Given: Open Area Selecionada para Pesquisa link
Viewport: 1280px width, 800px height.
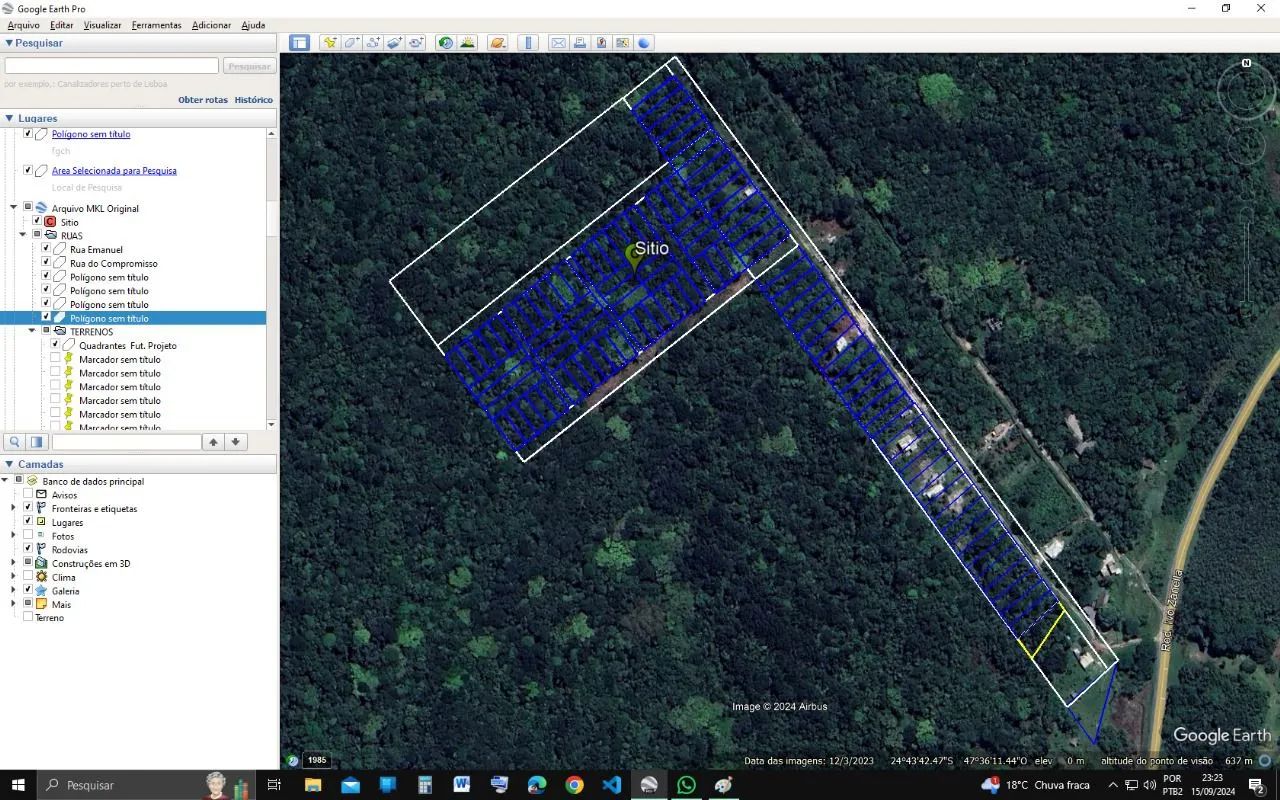Looking at the screenshot, I should (x=114, y=170).
